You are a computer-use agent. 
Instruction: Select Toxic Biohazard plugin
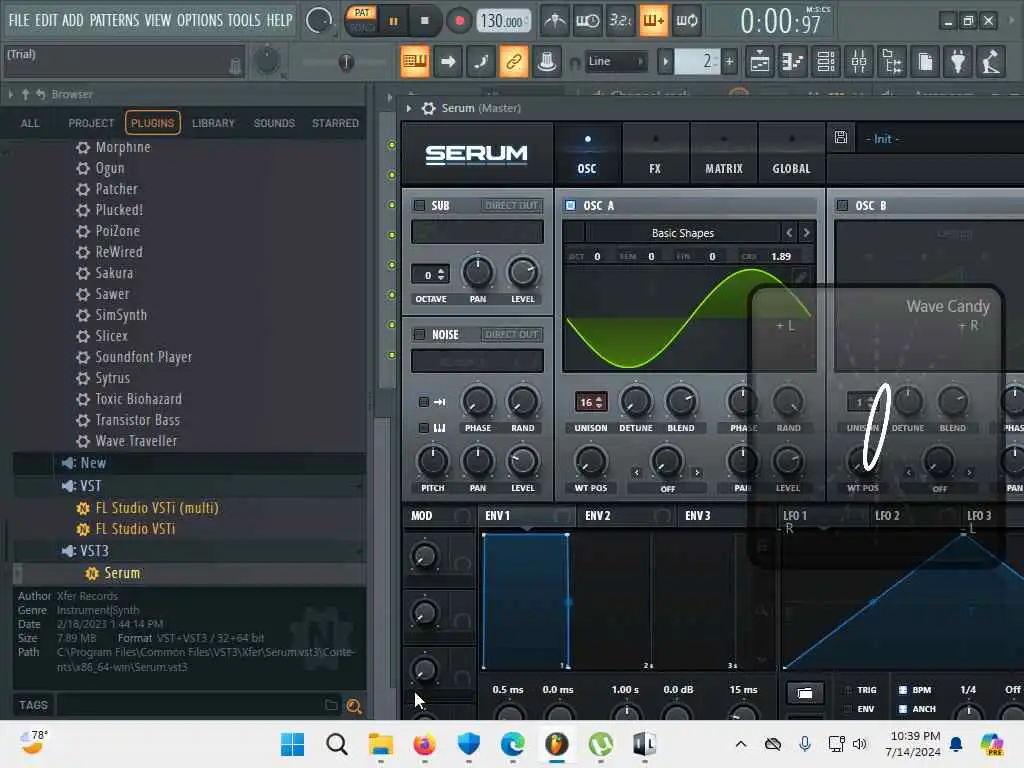pyautogui.click(x=138, y=399)
